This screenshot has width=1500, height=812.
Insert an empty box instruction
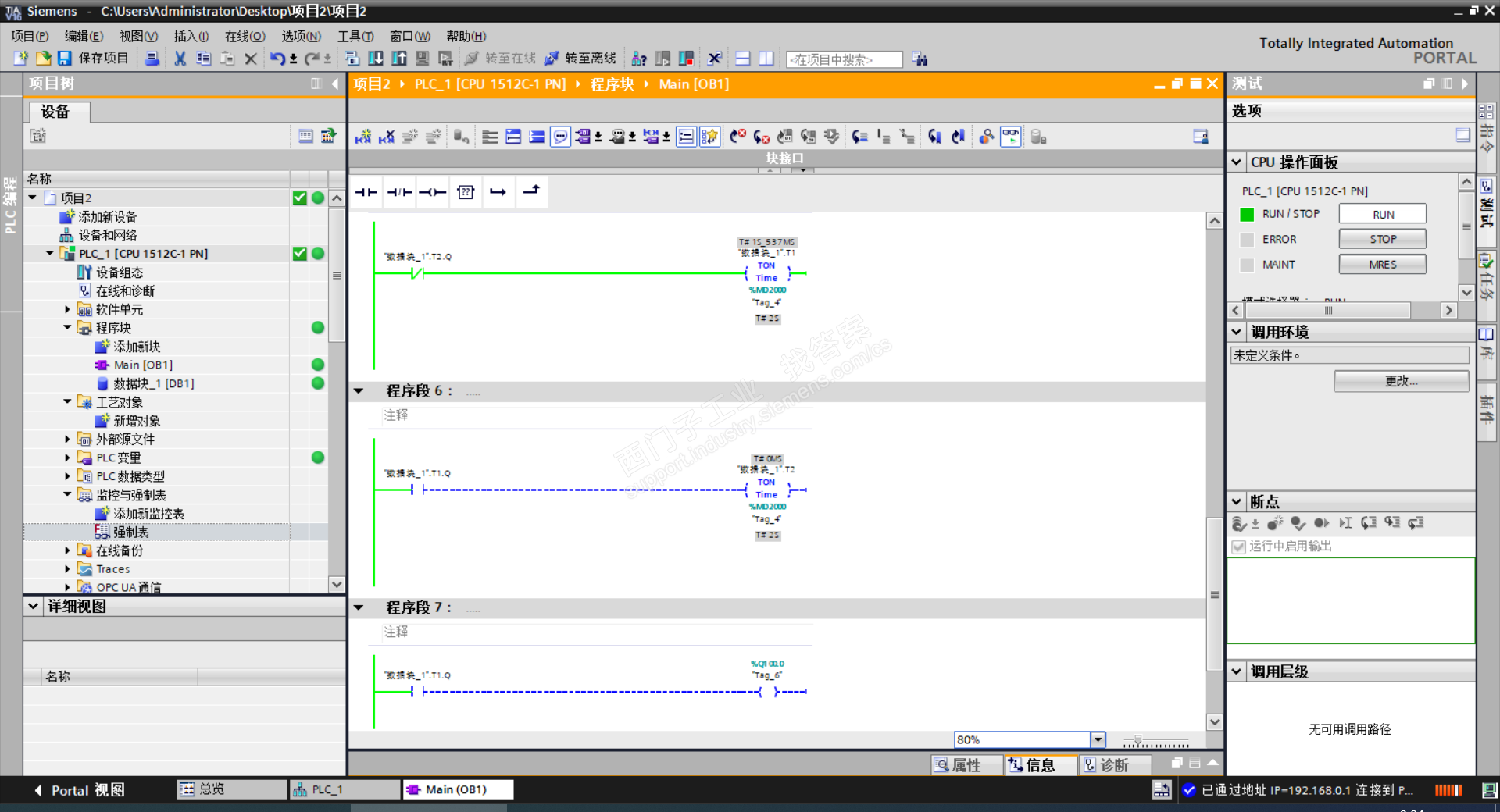coord(466,192)
